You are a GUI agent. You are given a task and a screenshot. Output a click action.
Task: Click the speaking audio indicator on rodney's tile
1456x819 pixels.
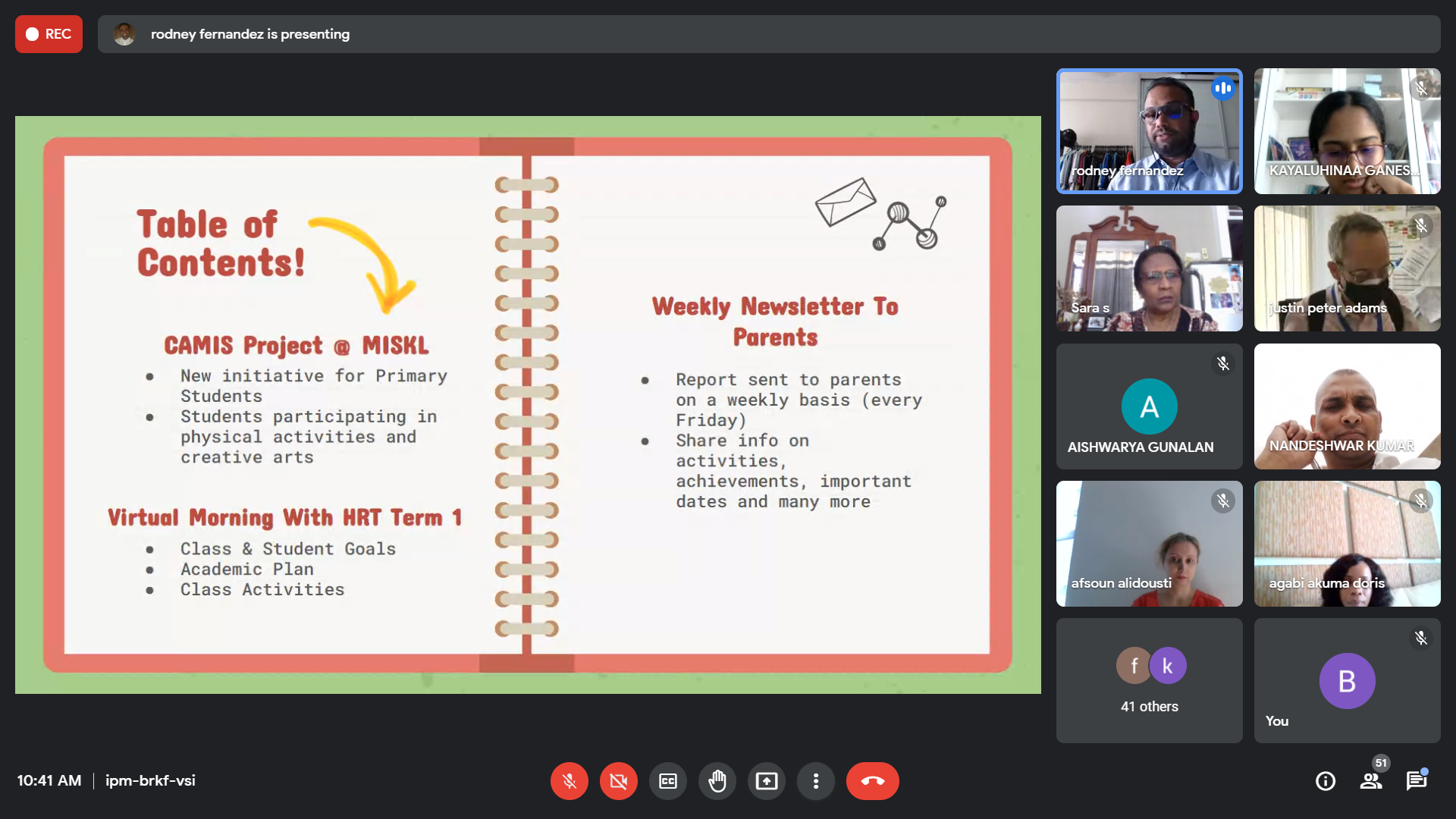[x=1222, y=89]
